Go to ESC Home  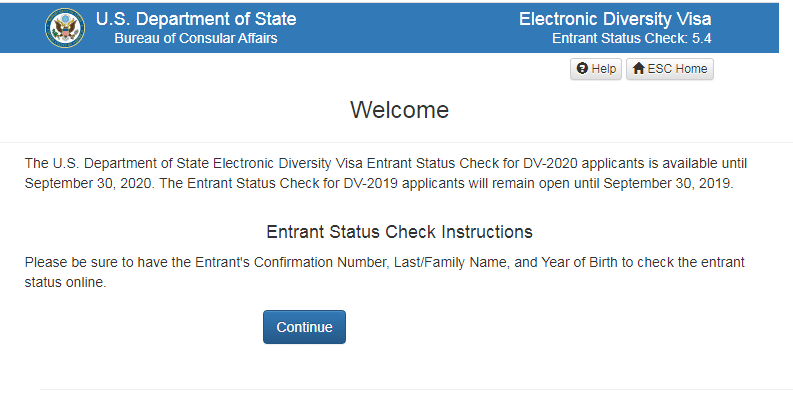tap(670, 69)
